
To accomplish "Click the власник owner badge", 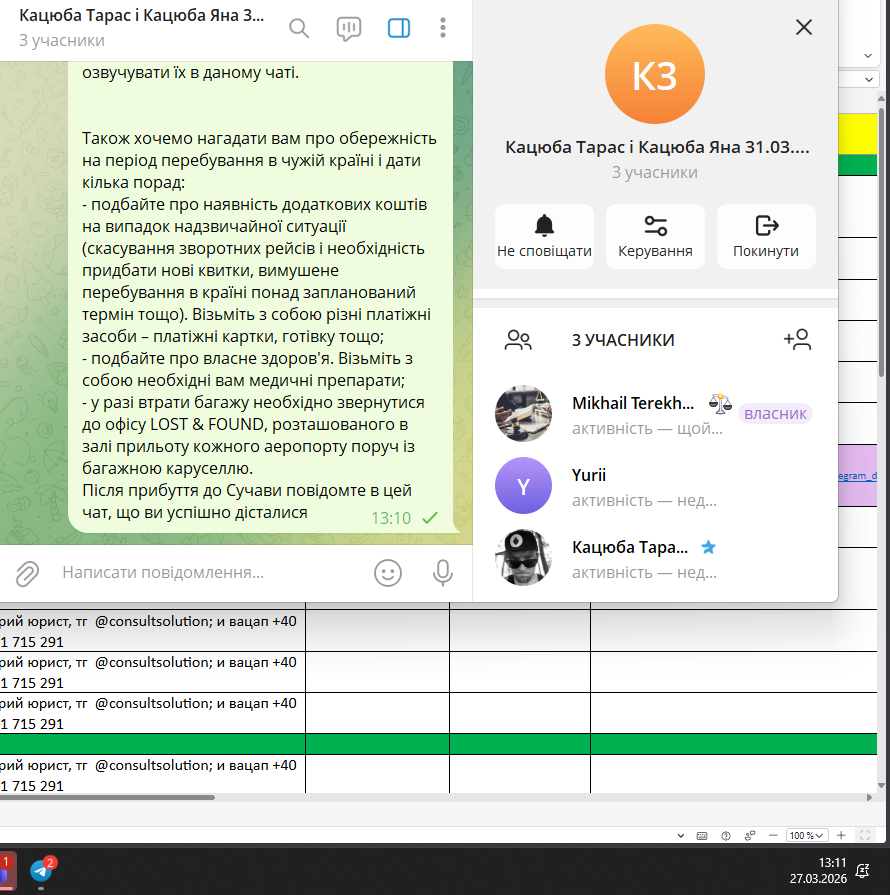I will coord(775,413).
